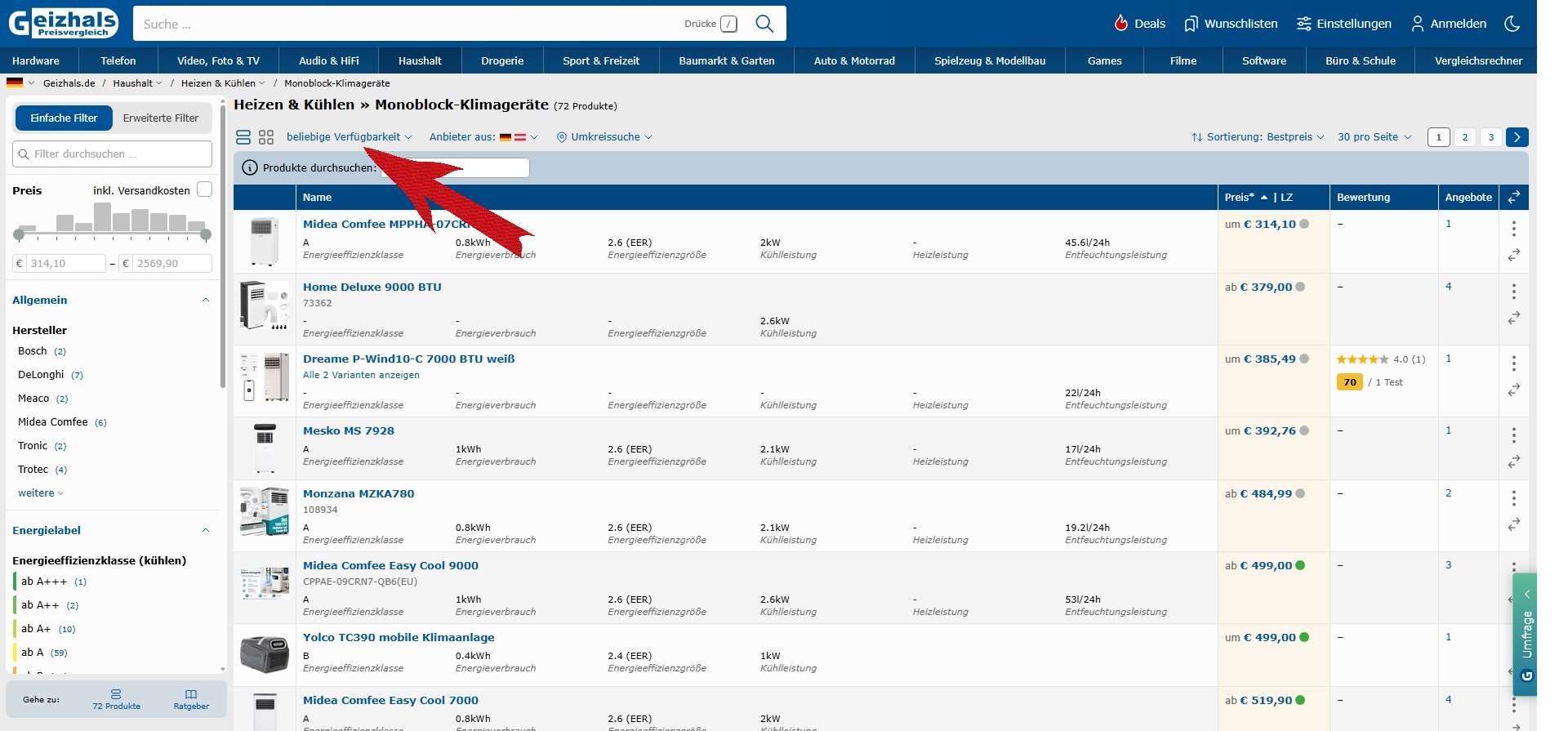
Task: Click compare icon for Home Deluxe 9000 BTU
Action: tap(1514, 318)
